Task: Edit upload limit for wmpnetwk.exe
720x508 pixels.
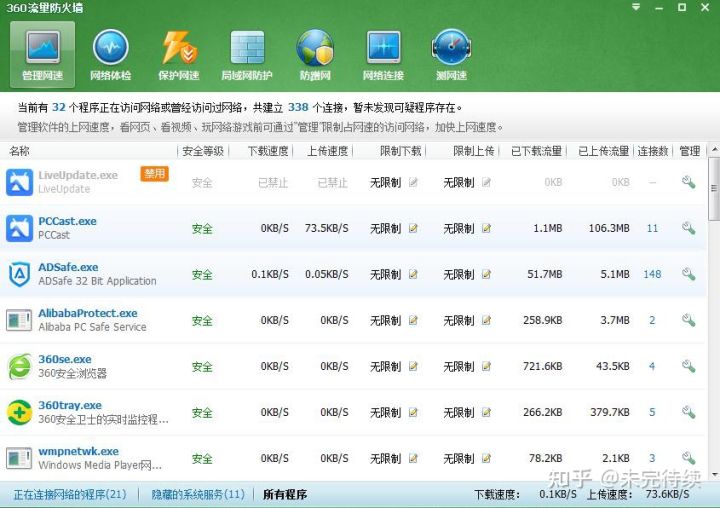Action: point(486,458)
